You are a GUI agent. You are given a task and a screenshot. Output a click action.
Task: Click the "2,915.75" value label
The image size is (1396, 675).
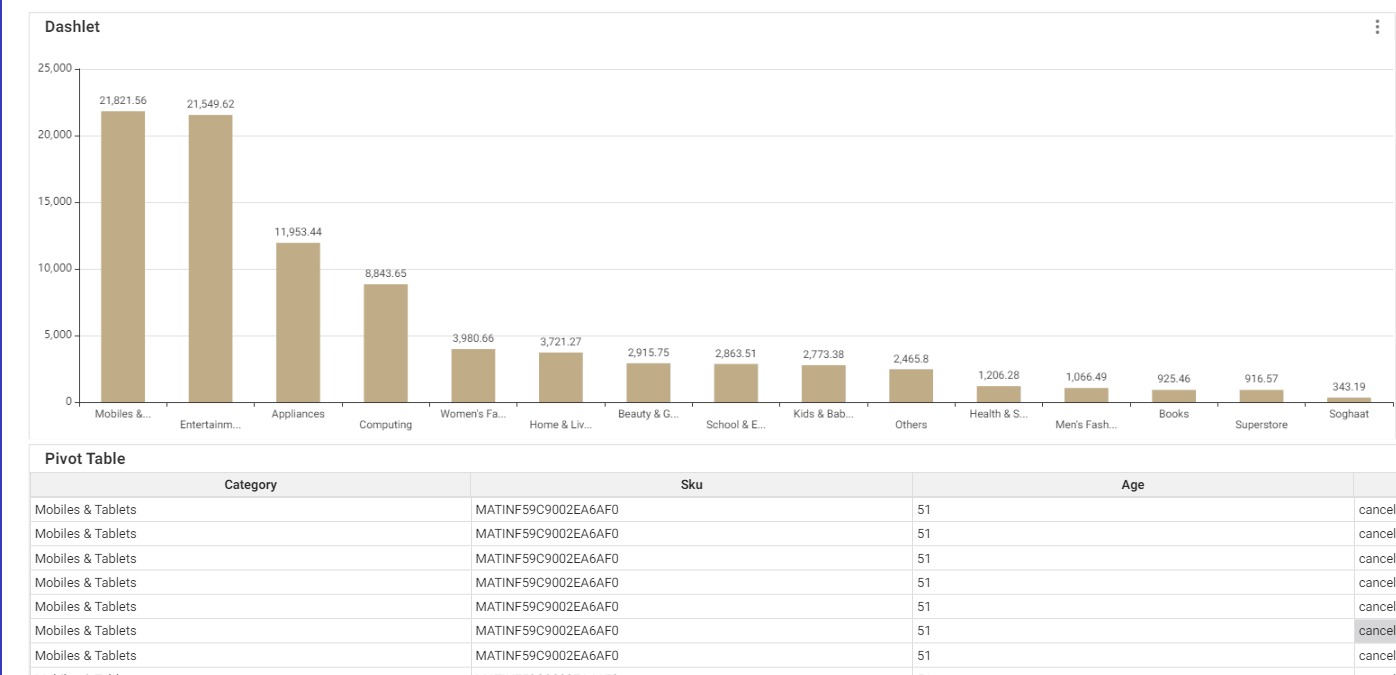pos(649,353)
